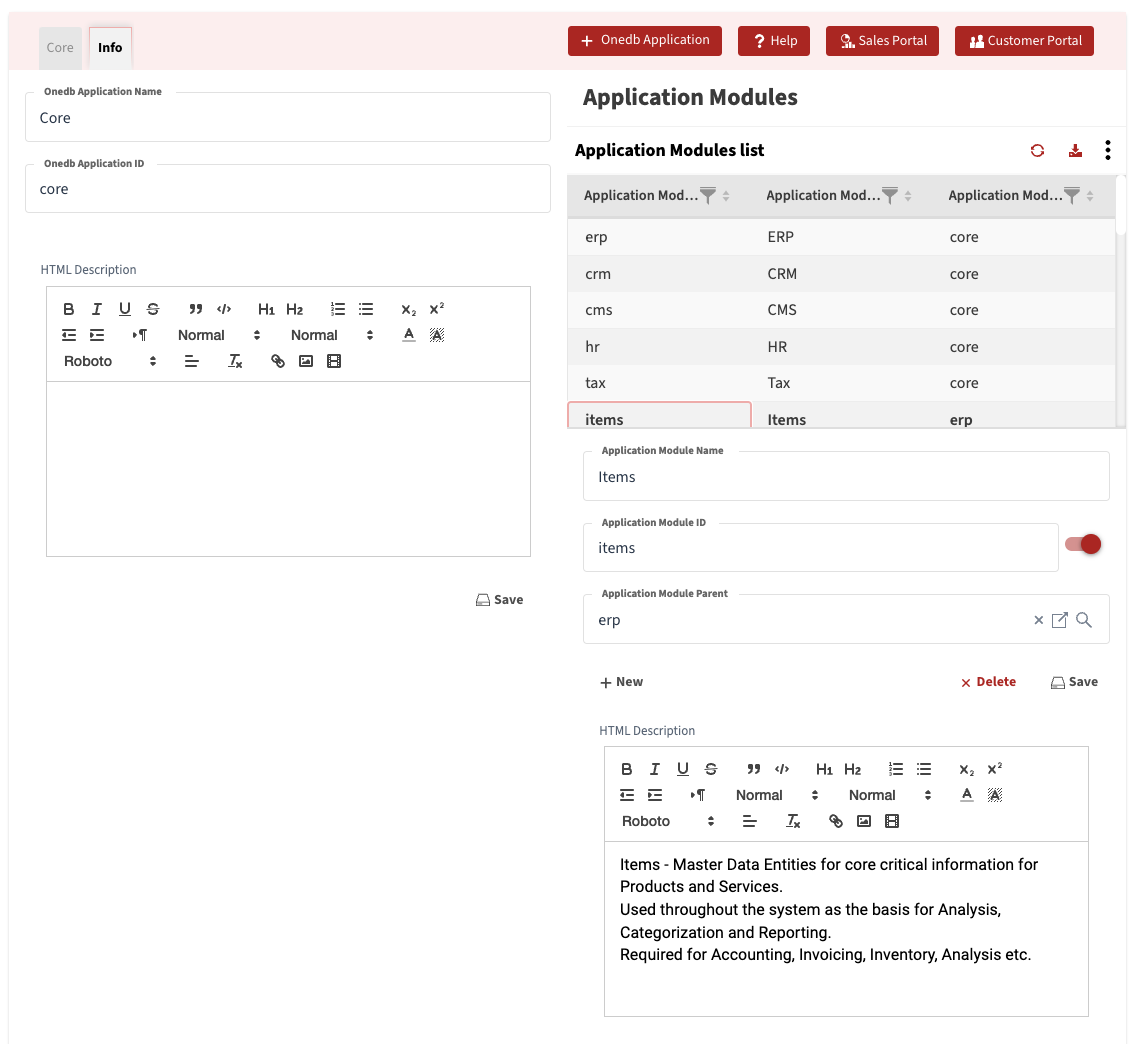This screenshot has width=1134, height=1044.
Task: Open the three-dot options menu for modules list
Action: (x=1107, y=151)
